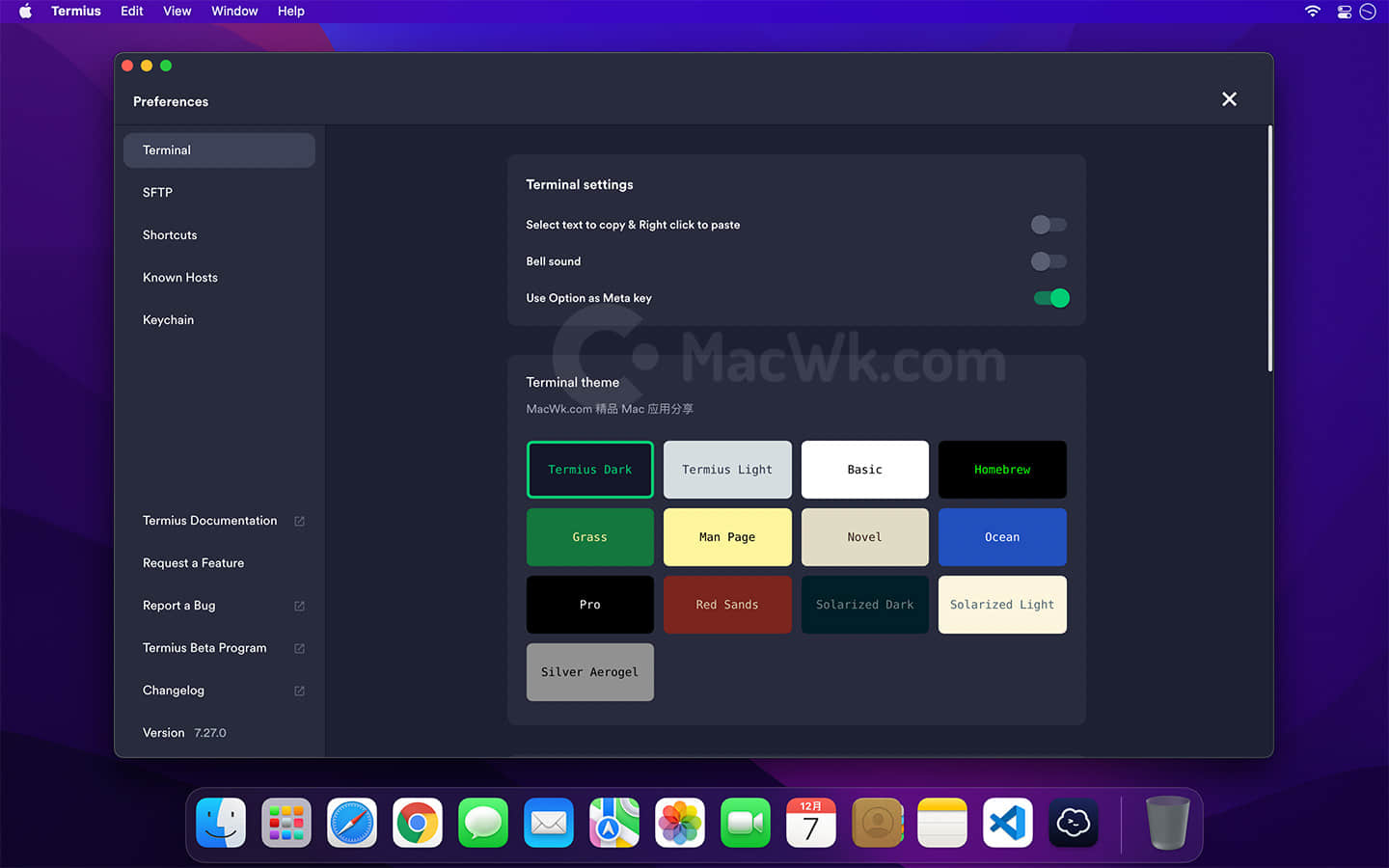The height and width of the screenshot is (868, 1389).
Task: Enable Select text to copy toggle
Action: pos(1049,225)
